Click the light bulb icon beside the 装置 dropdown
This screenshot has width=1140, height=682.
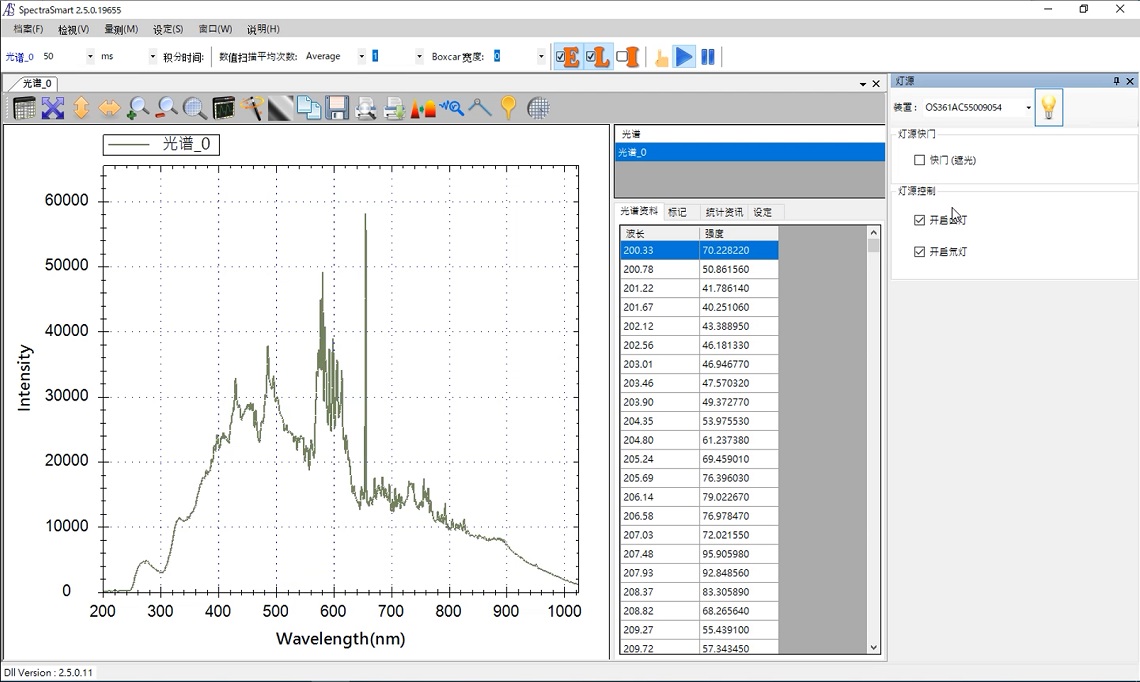point(1048,108)
